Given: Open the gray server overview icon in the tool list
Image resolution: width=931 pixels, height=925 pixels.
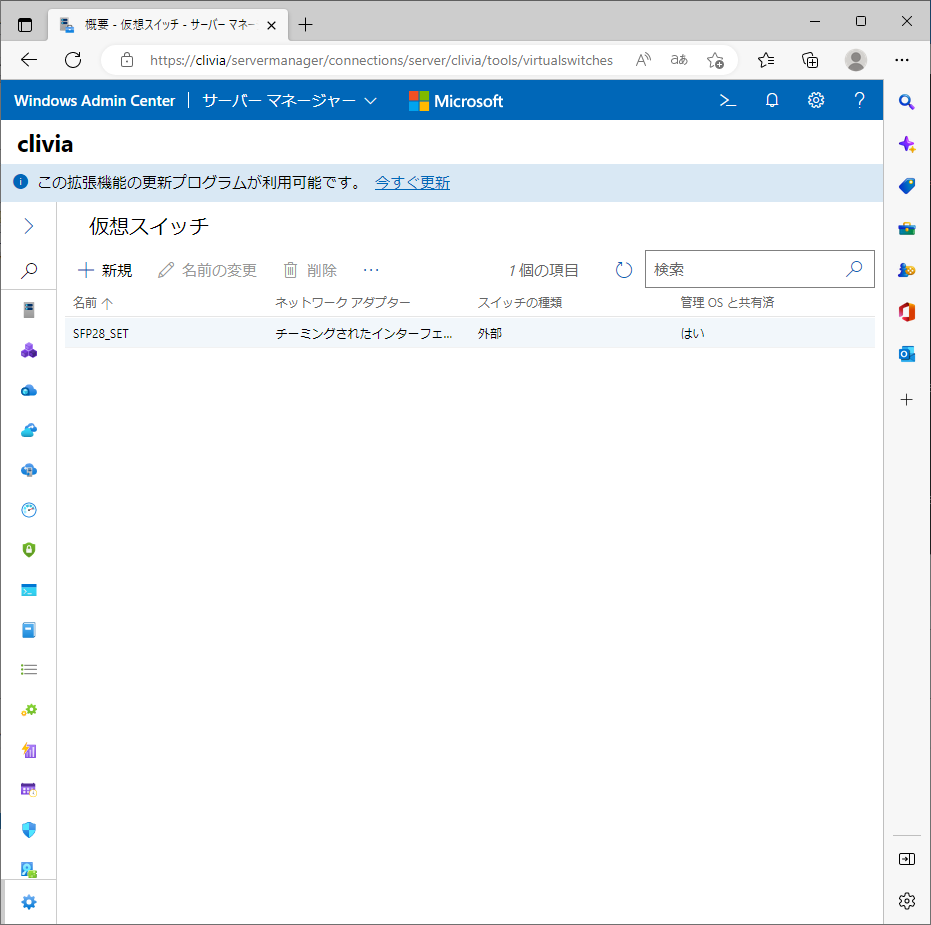Looking at the screenshot, I should tap(28, 310).
